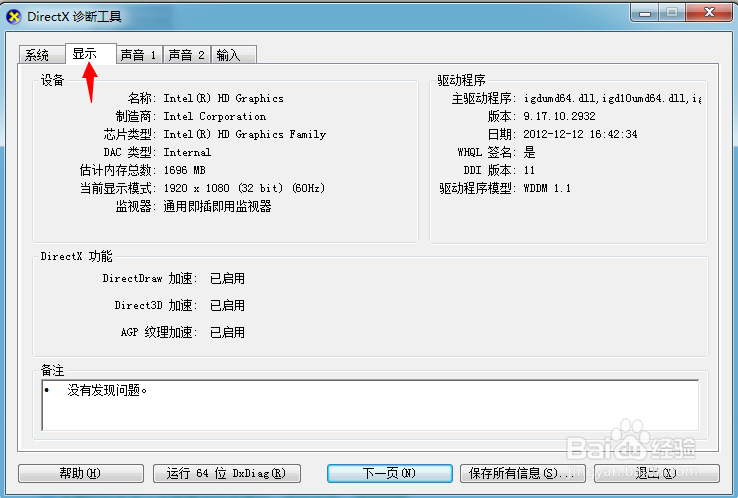Viewport: 738px width, 498px height.
Task: Click driver date 2012-12-12 16:42:34
Action: click(580, 135)
